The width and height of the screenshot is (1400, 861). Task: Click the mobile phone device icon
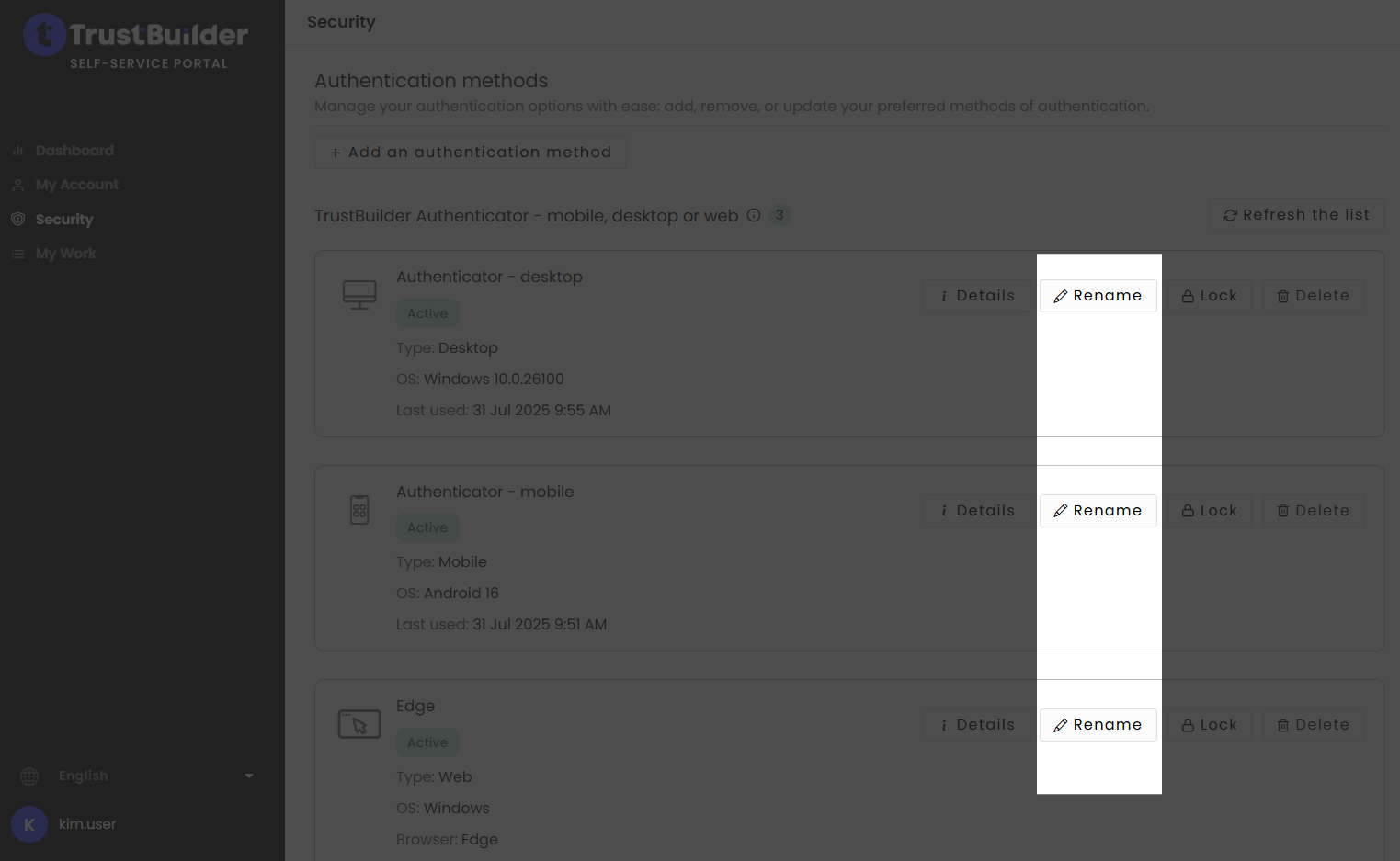(x=359, y=510)
